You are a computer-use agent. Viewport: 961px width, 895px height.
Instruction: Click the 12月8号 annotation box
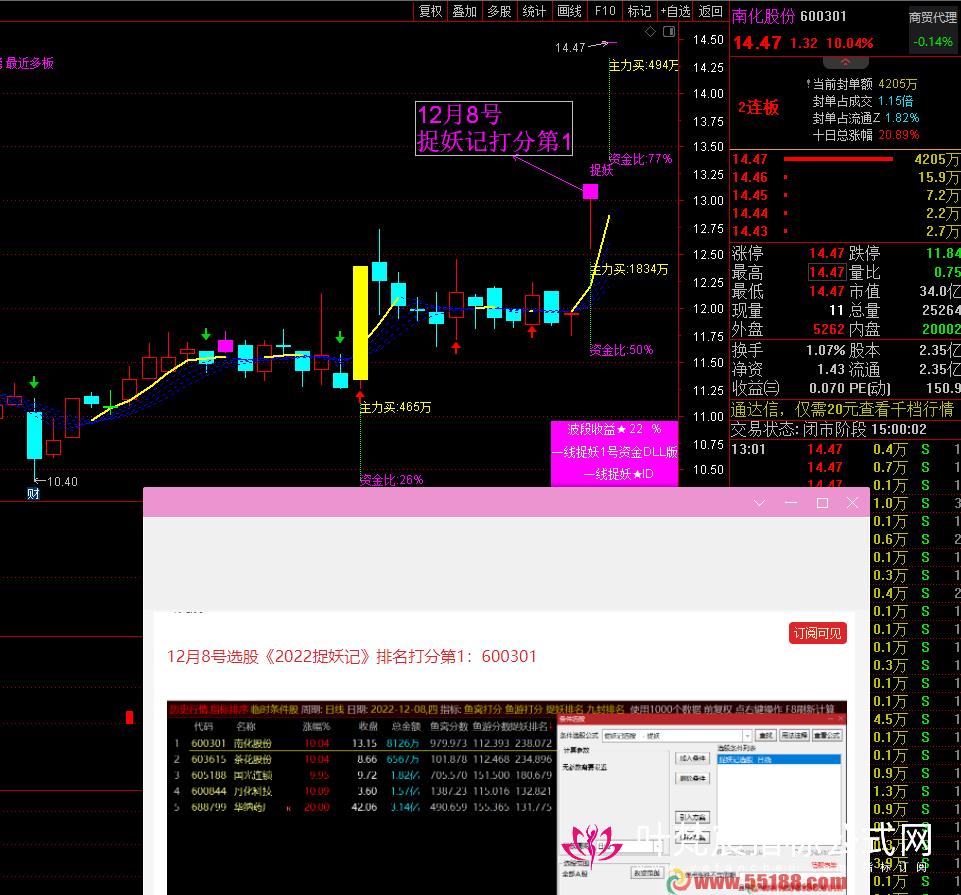coord(493,128)
